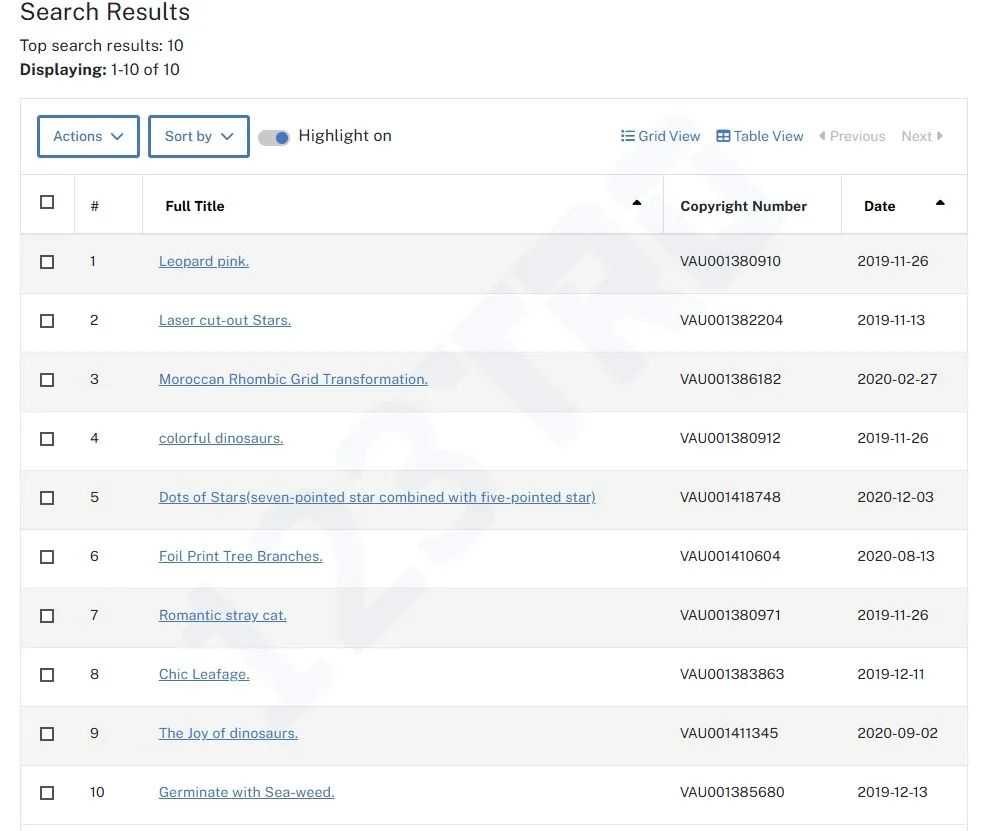Open the Actions dropdown
This screenshot has width=982, height=831.
88,136
